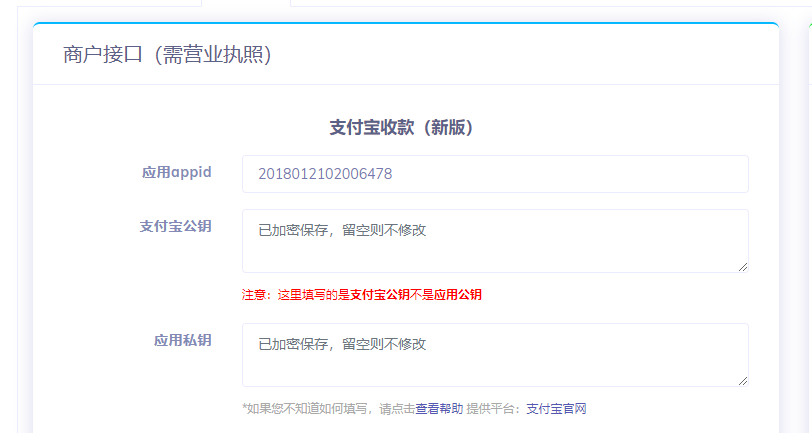Select the 支付宝收款（新版）heading text
812x433 pixels.
point(401,127)
